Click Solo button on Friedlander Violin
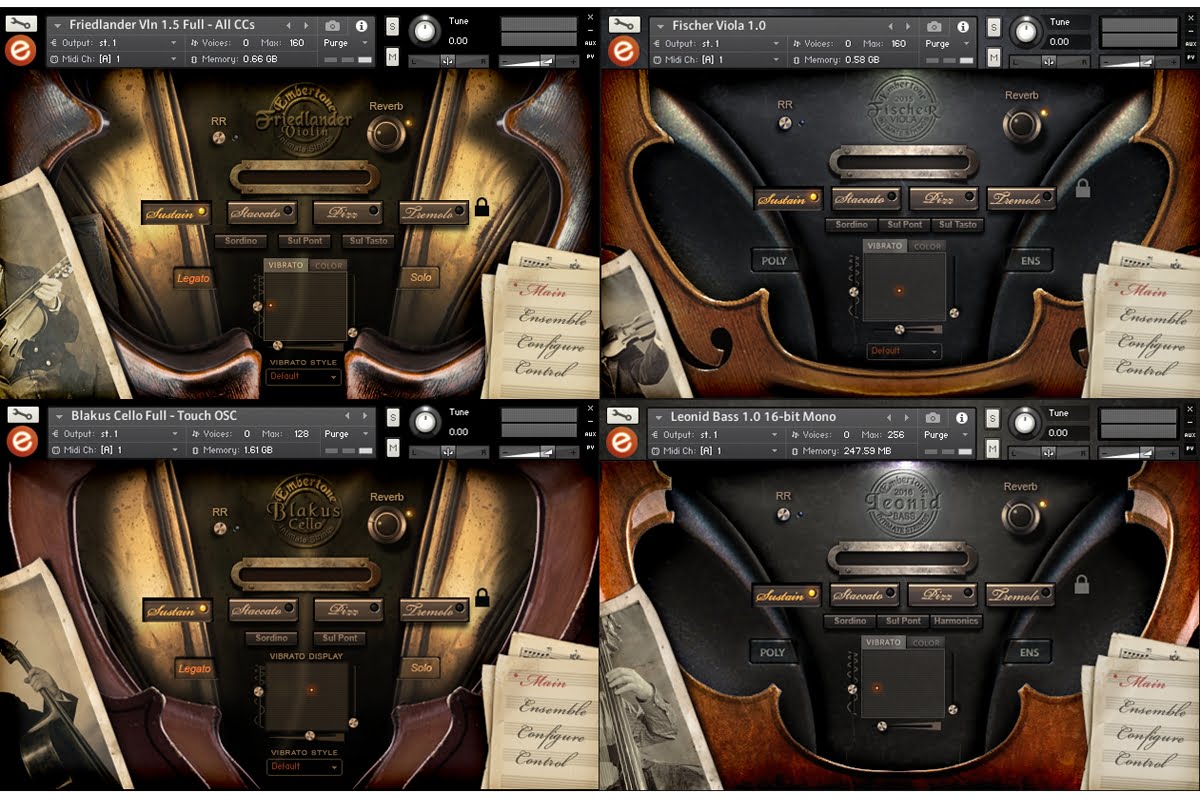This screenshot has height=800, width=1200. click(421, 277)
